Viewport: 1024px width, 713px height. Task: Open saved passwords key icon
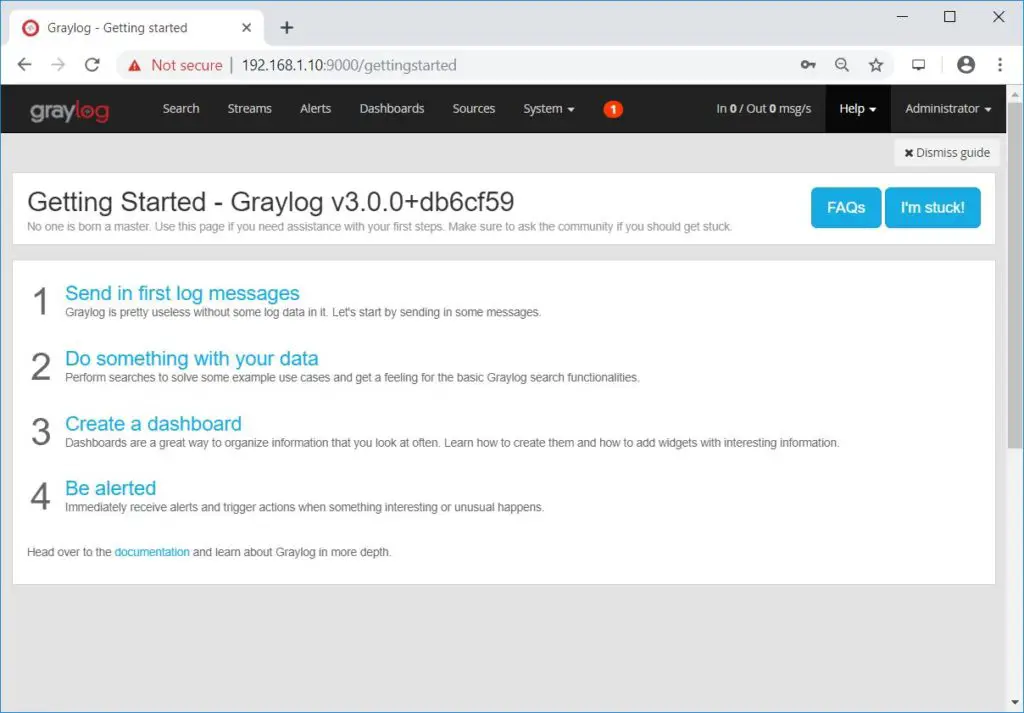(x=808, y=65)
